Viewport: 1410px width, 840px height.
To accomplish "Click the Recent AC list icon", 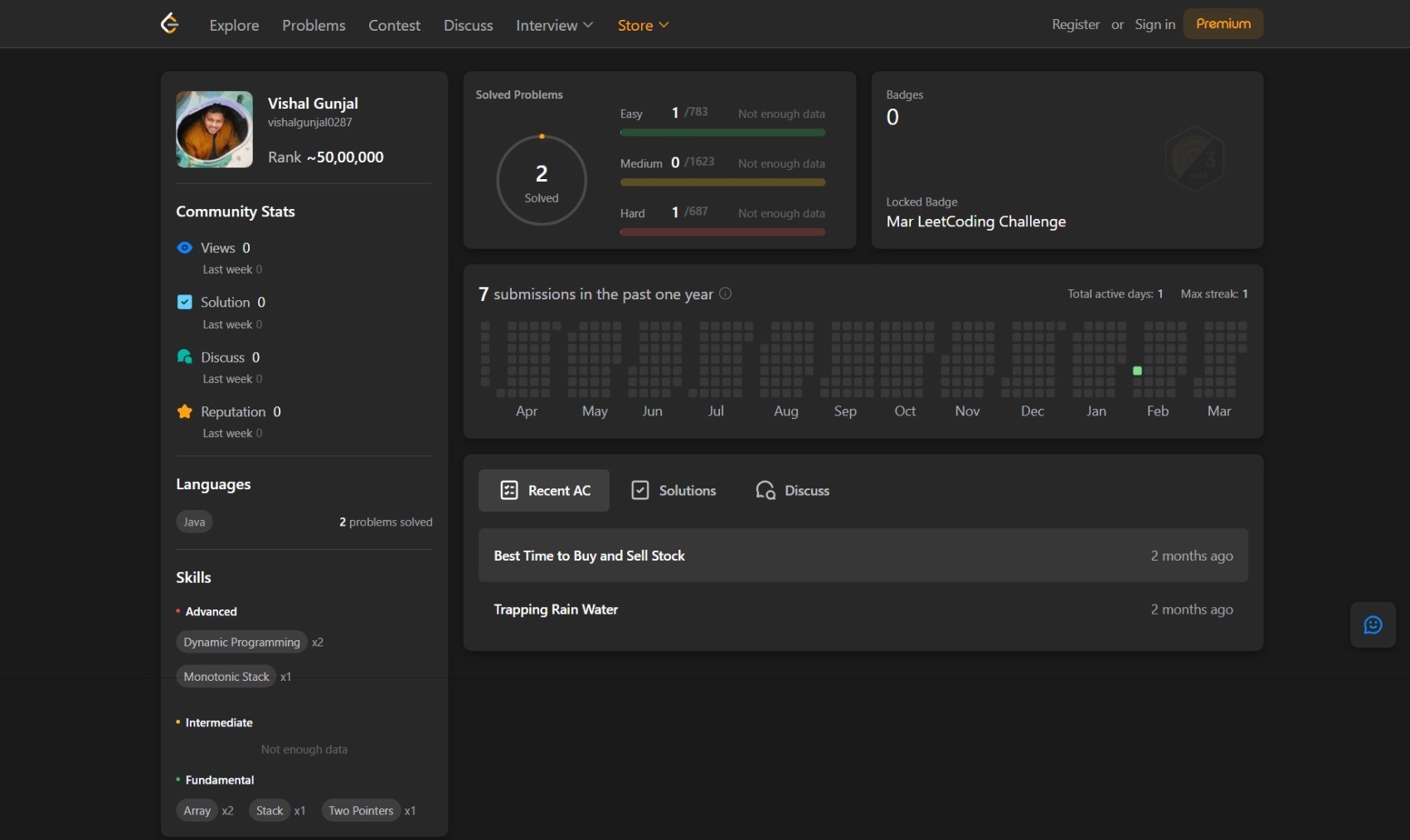I will tap(509, 491).
